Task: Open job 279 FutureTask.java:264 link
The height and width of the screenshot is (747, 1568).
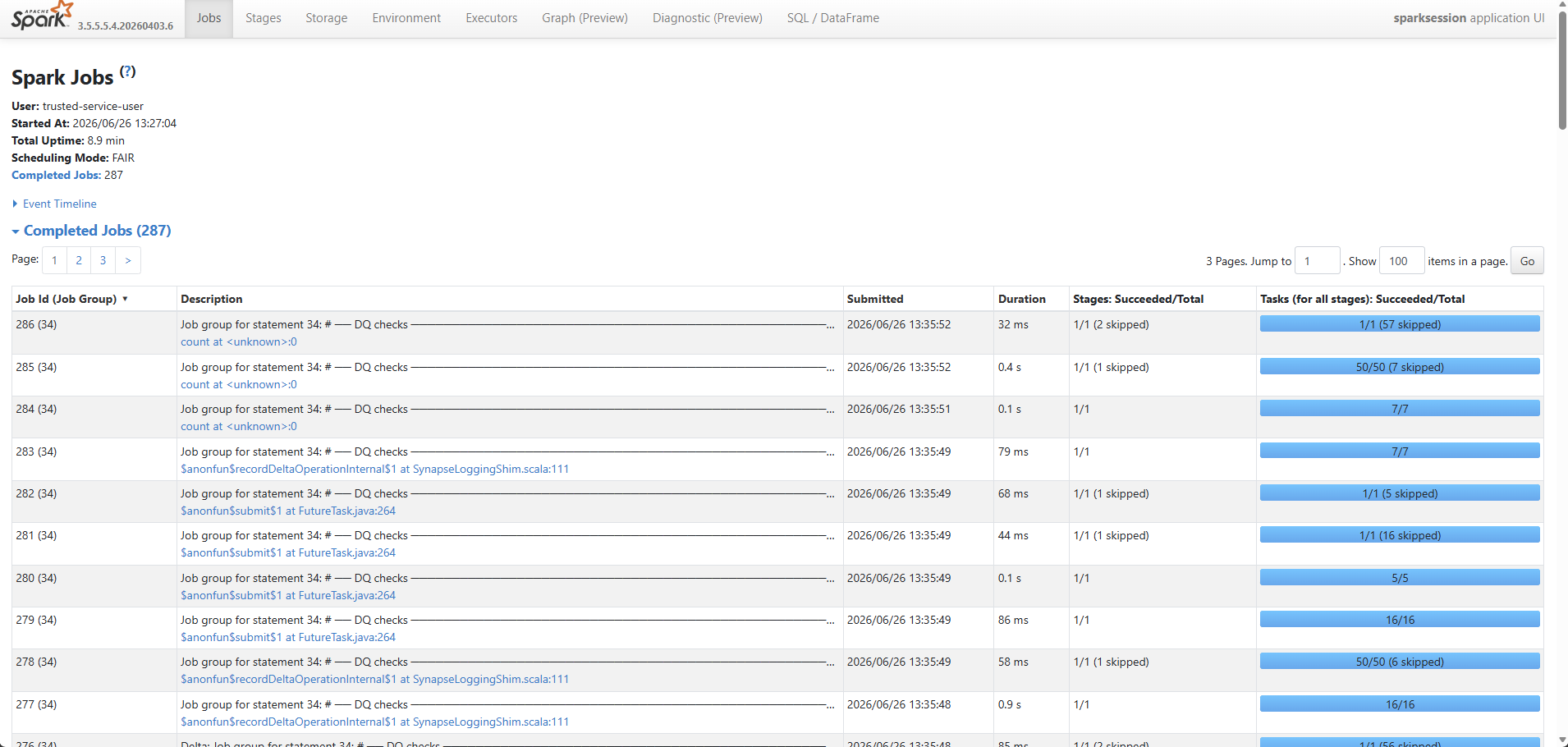Action: (x=288, y=637)
